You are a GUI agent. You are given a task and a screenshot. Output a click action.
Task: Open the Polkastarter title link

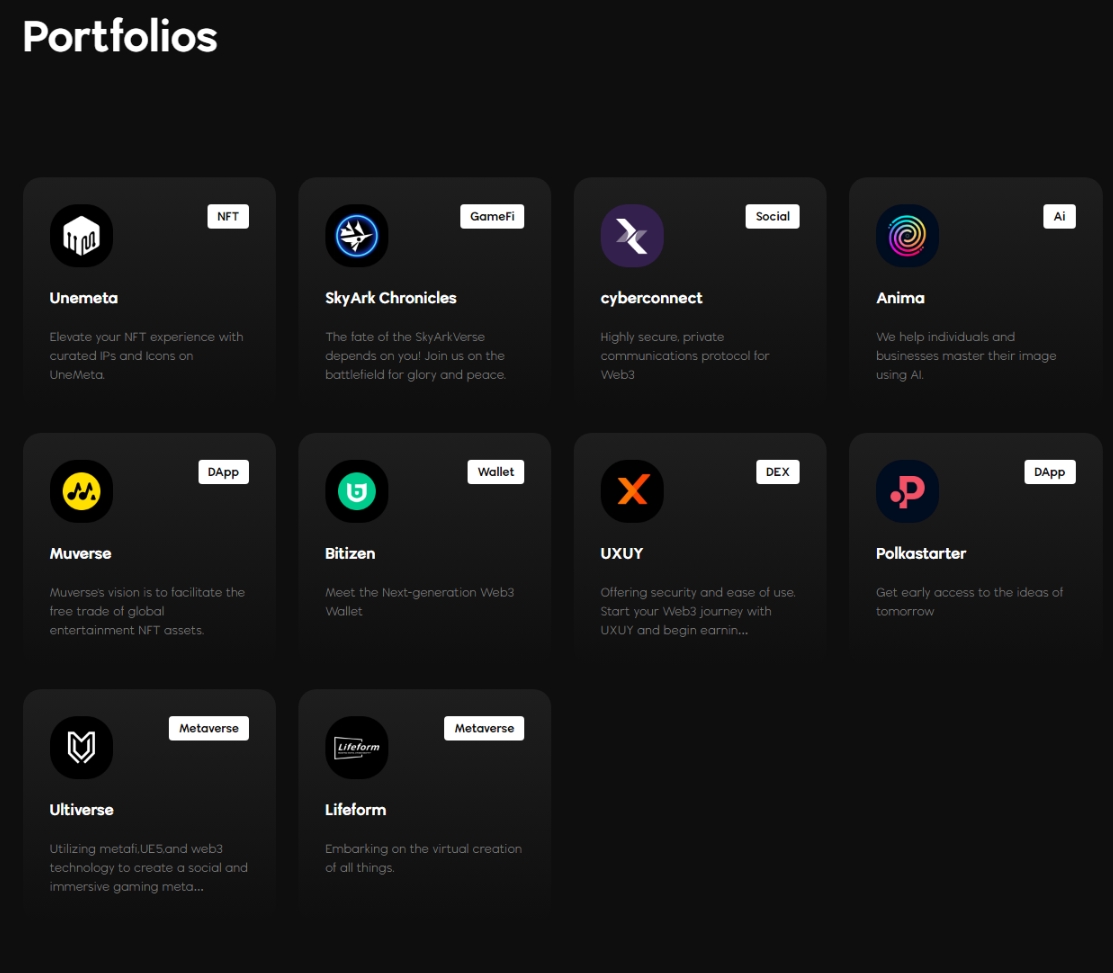click(x=920, y=553)
